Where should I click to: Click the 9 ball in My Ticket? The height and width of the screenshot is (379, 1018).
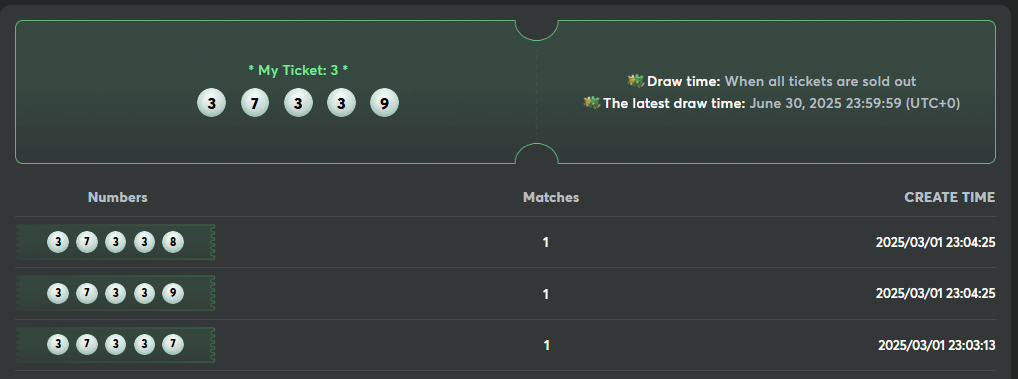pyautogui.click(x=384, y=103)
